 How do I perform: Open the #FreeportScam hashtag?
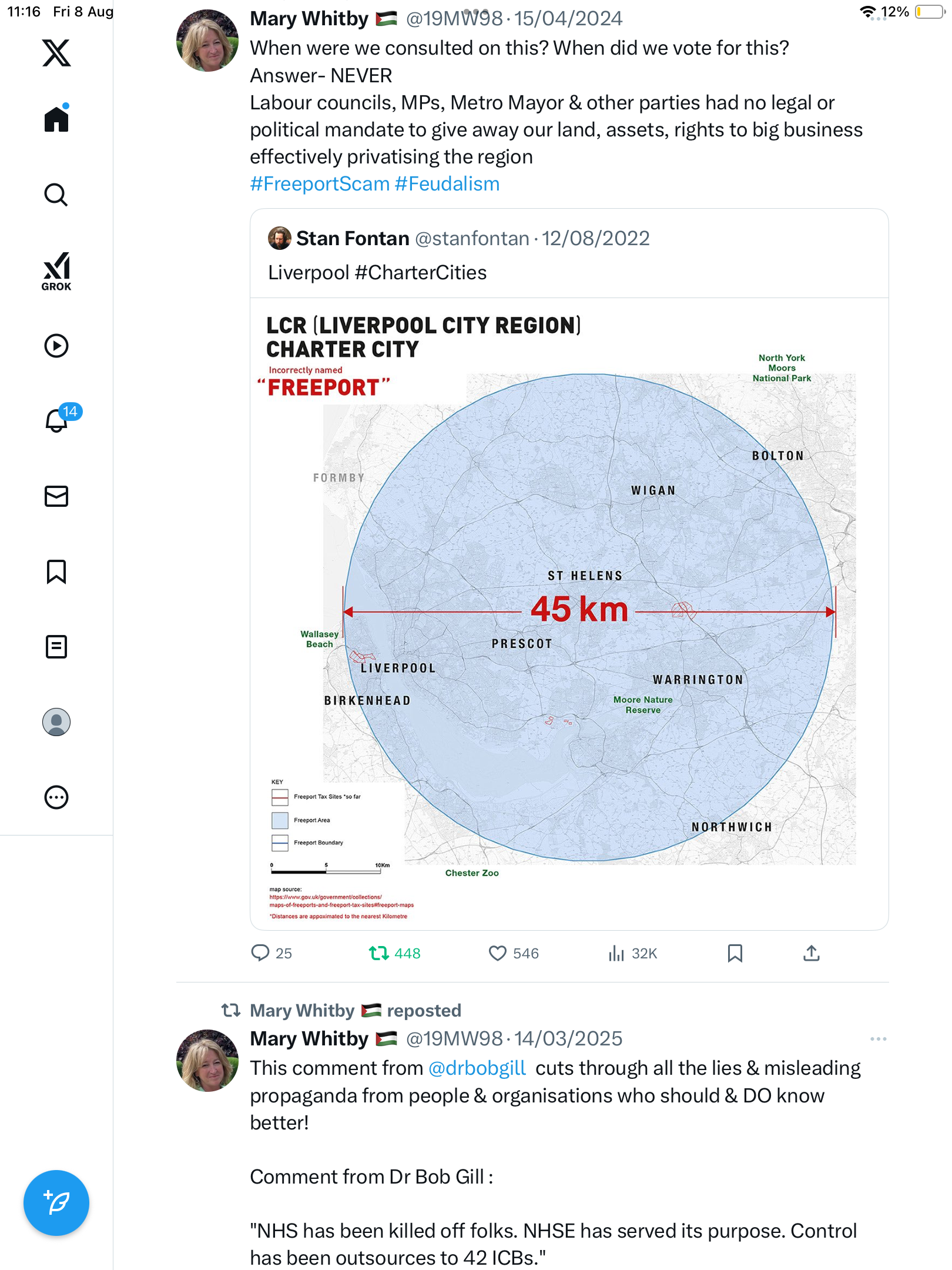[x=320, y=184]
